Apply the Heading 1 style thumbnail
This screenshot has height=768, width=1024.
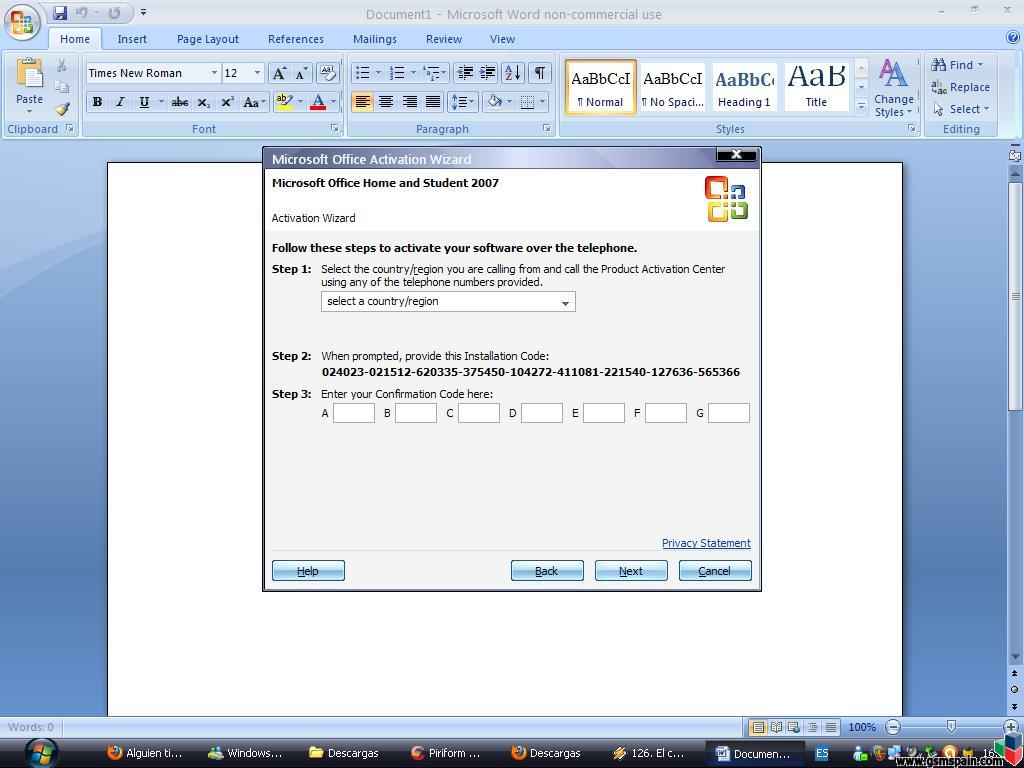(x=744, y=88)
